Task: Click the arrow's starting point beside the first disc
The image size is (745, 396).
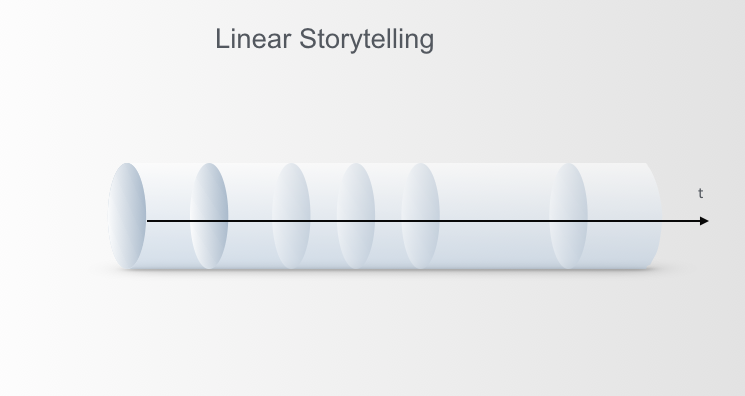Action: 148,221
